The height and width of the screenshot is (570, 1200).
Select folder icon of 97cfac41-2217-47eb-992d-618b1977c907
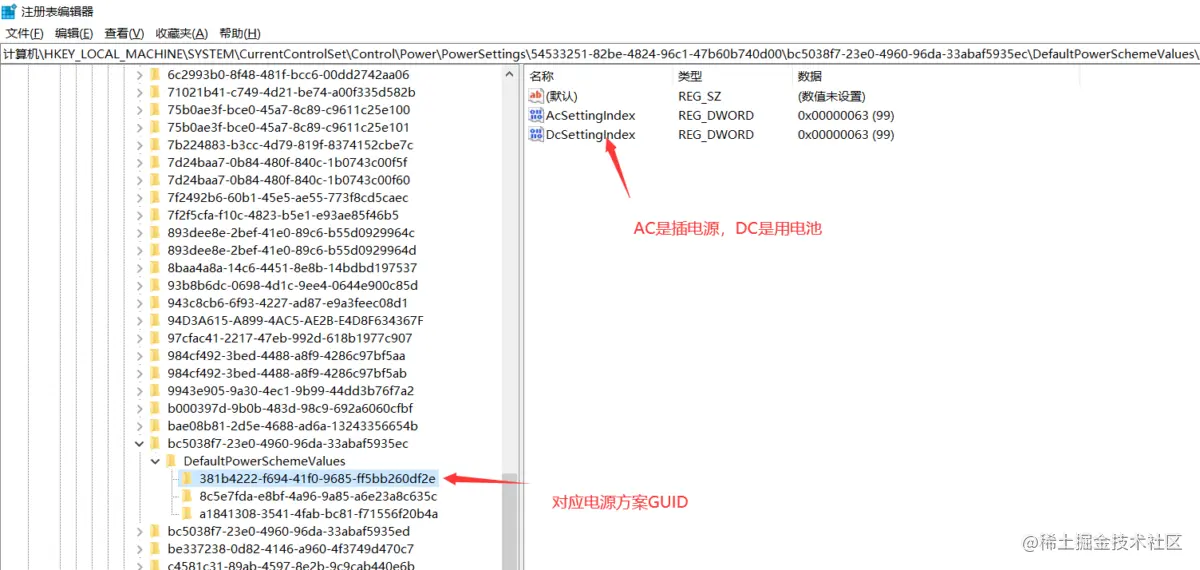tap(155, 338)
